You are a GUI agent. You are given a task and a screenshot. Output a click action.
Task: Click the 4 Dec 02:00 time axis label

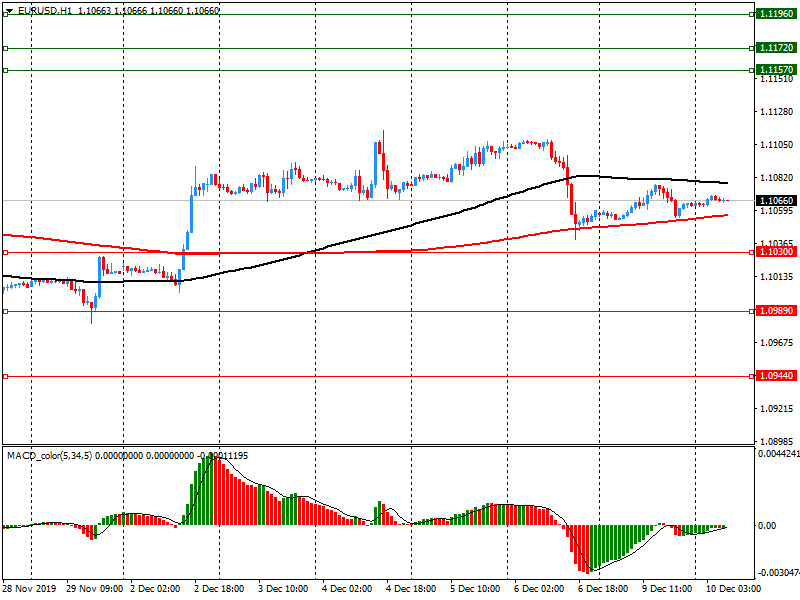tap(347, 588)
